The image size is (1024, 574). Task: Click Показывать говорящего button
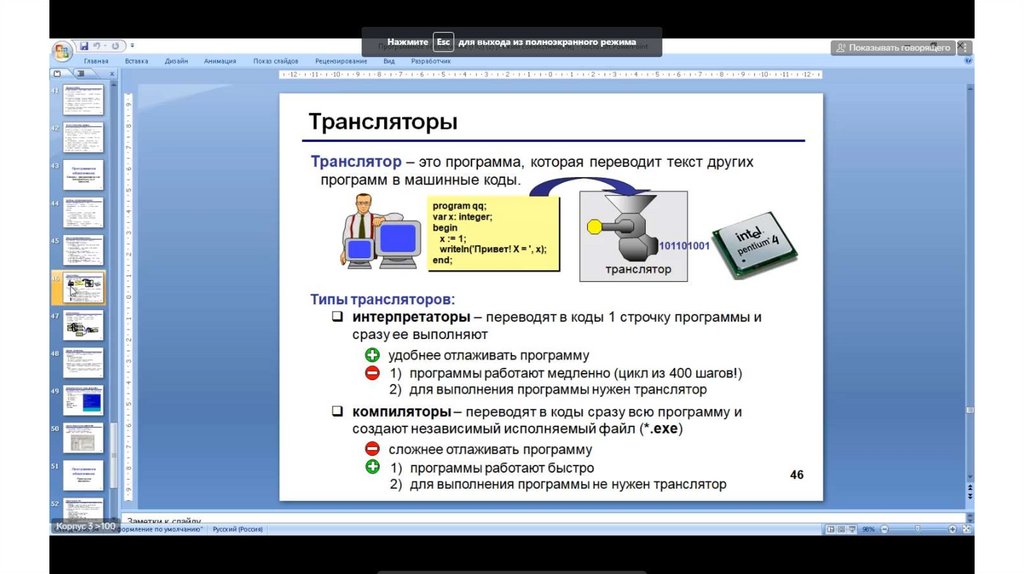click(891, 47)
